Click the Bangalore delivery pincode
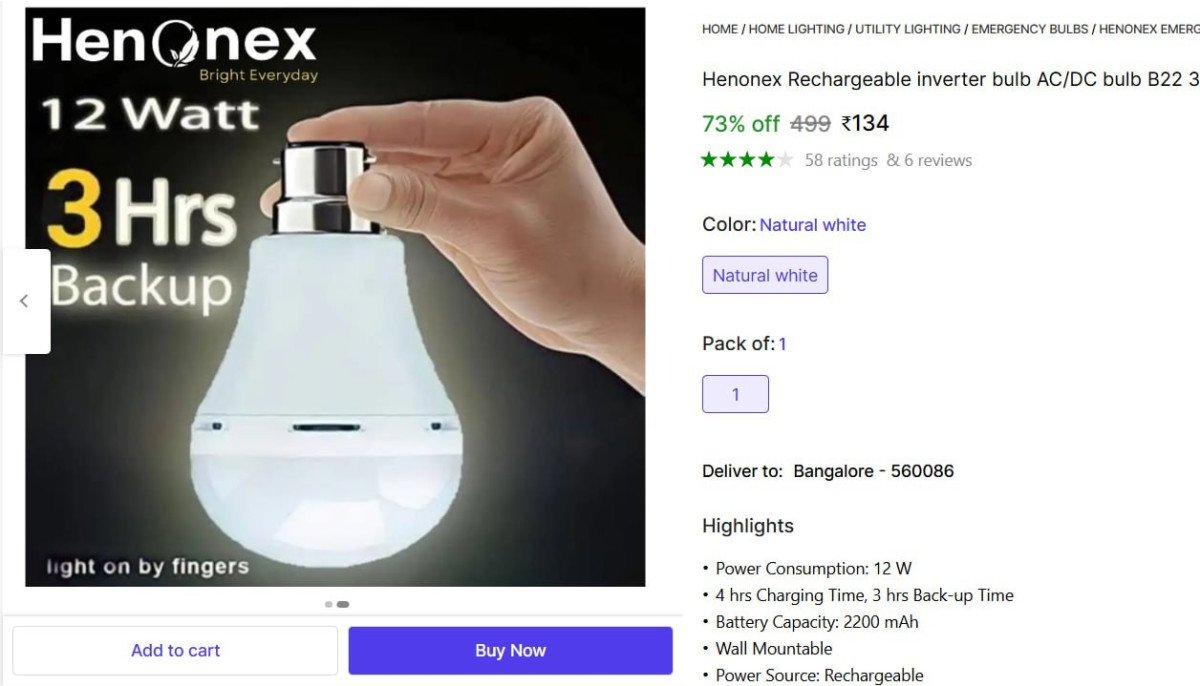The width and height of the screenshot is (1200, 686). 871,470
